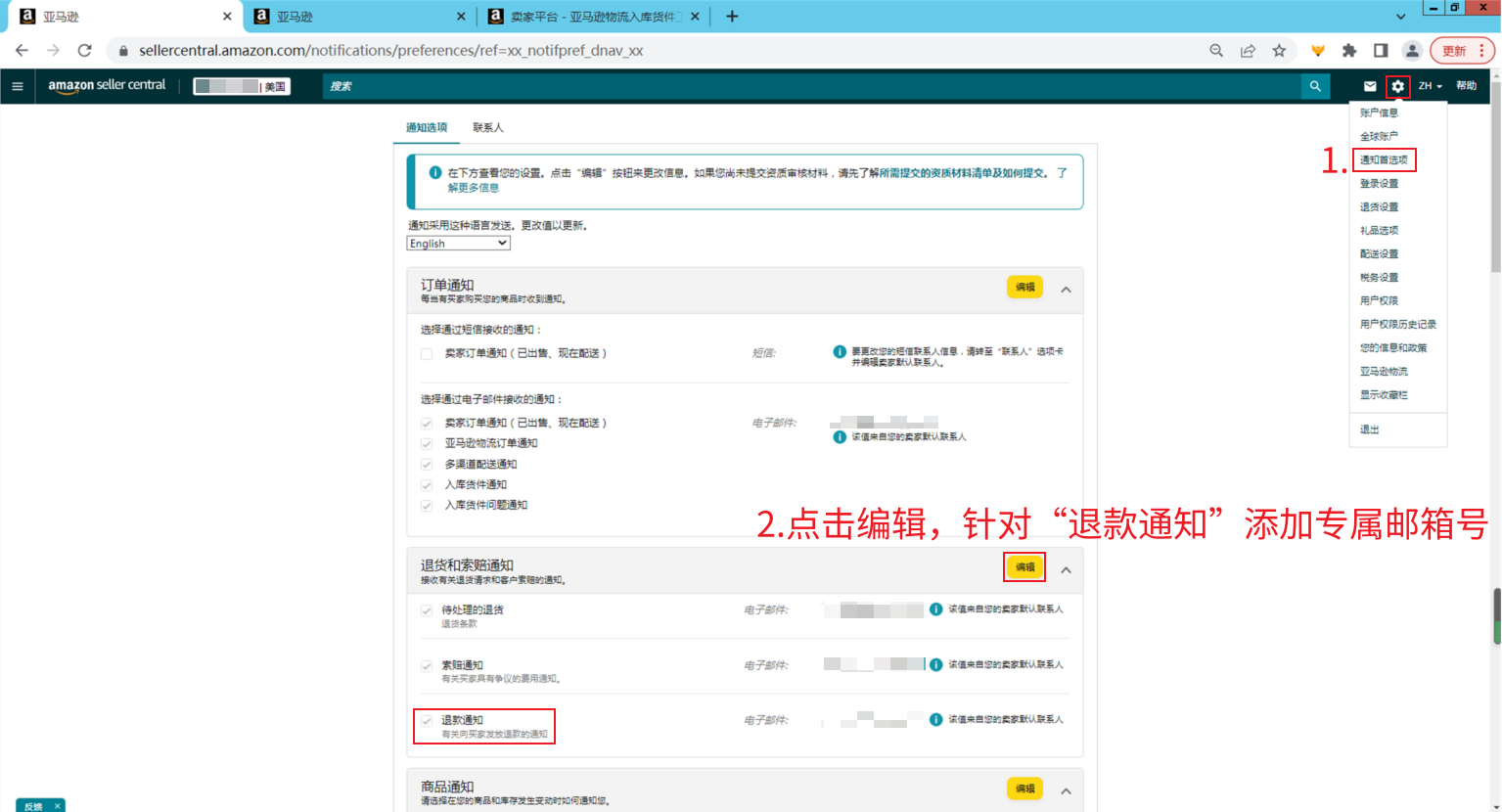Choose 通知首选项 from settings menu
Screen dimensions: 1502x812
1384,159
